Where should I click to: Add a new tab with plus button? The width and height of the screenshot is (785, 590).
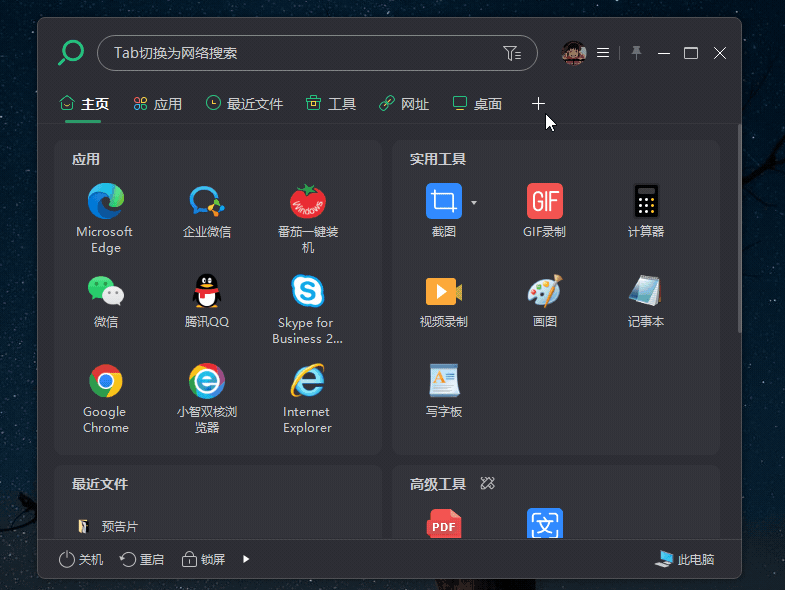click(538, 104)
